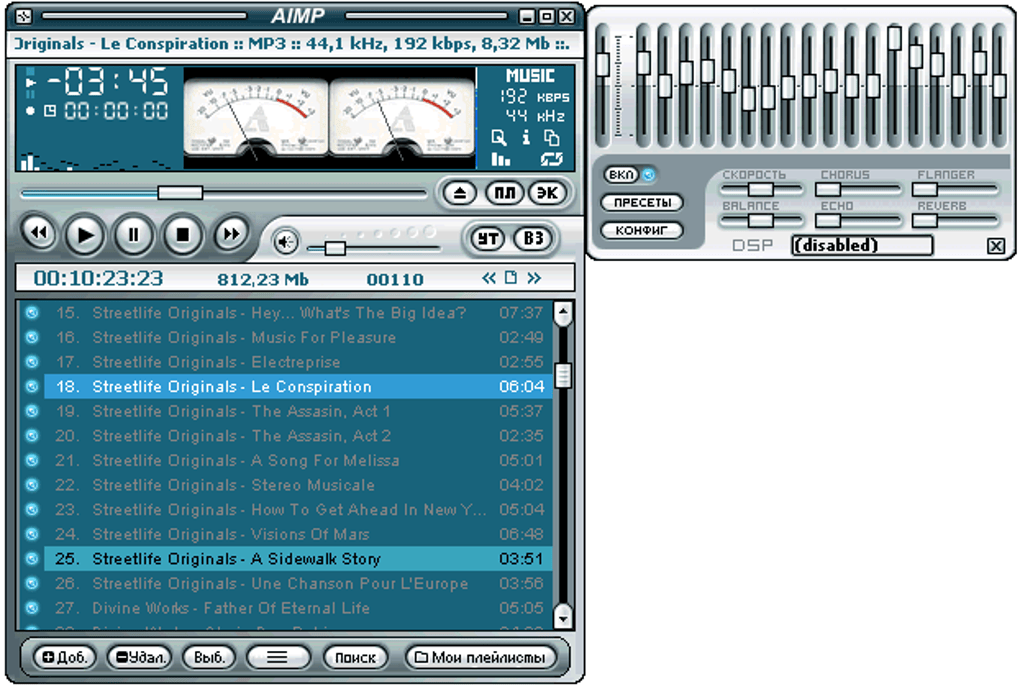Click the Выб. selection button
This screenshot has width=1020, height=689.
[209, 657]
